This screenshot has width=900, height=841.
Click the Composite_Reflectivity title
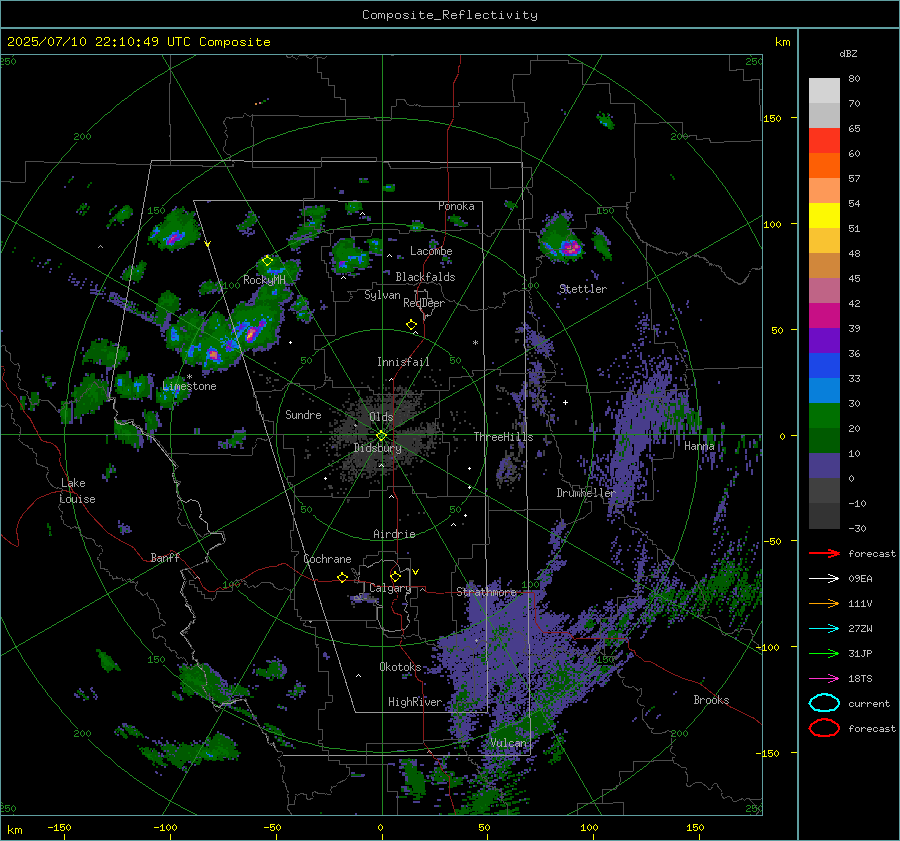click(x=450, y=15)
